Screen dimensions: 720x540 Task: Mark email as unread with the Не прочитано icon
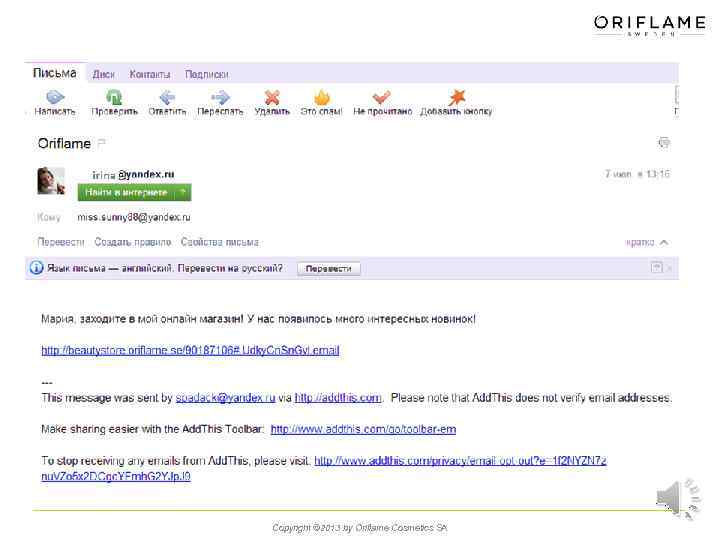tap(382, 97)
